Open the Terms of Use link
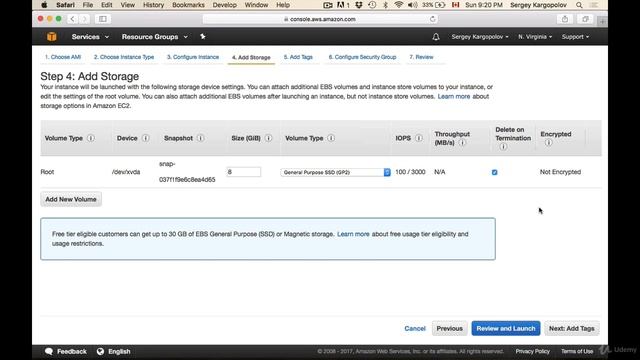 (x=577, y=351)
